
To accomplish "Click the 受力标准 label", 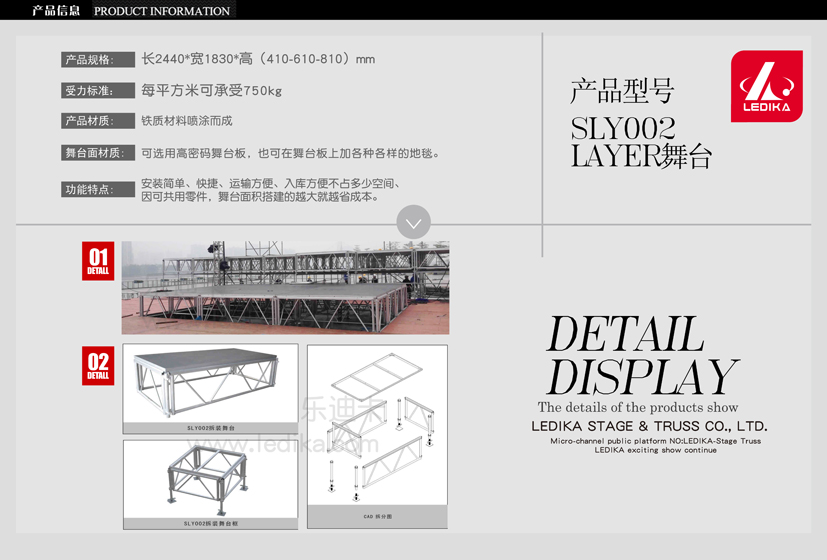I will (98, 91).
